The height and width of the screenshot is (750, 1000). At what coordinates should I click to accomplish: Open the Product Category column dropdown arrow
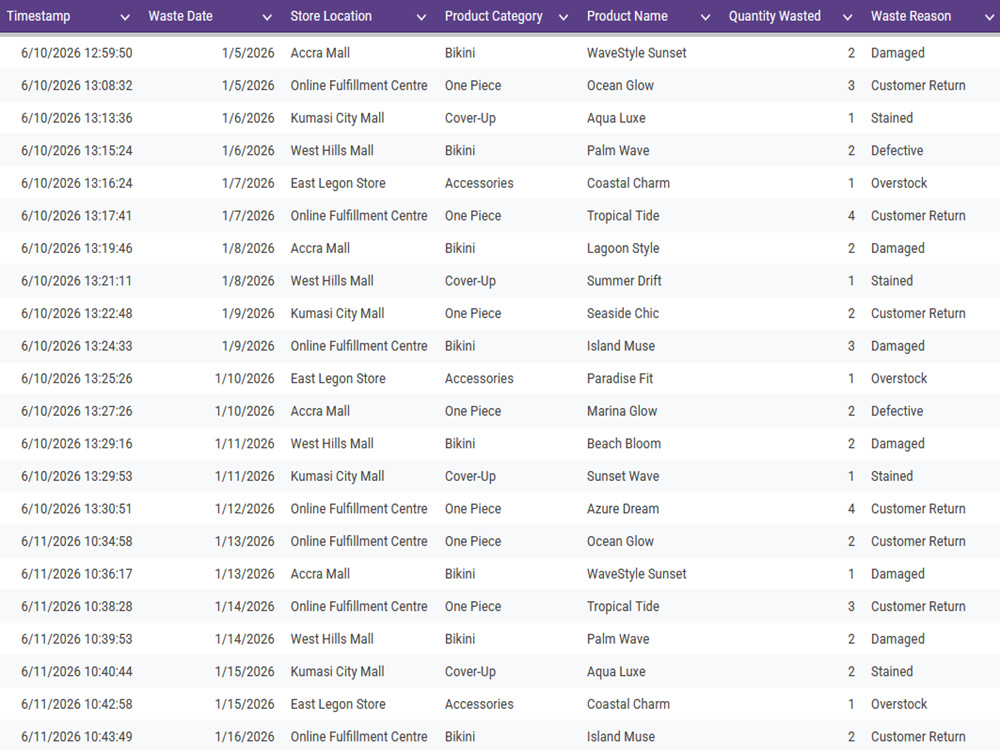point(563,17)
